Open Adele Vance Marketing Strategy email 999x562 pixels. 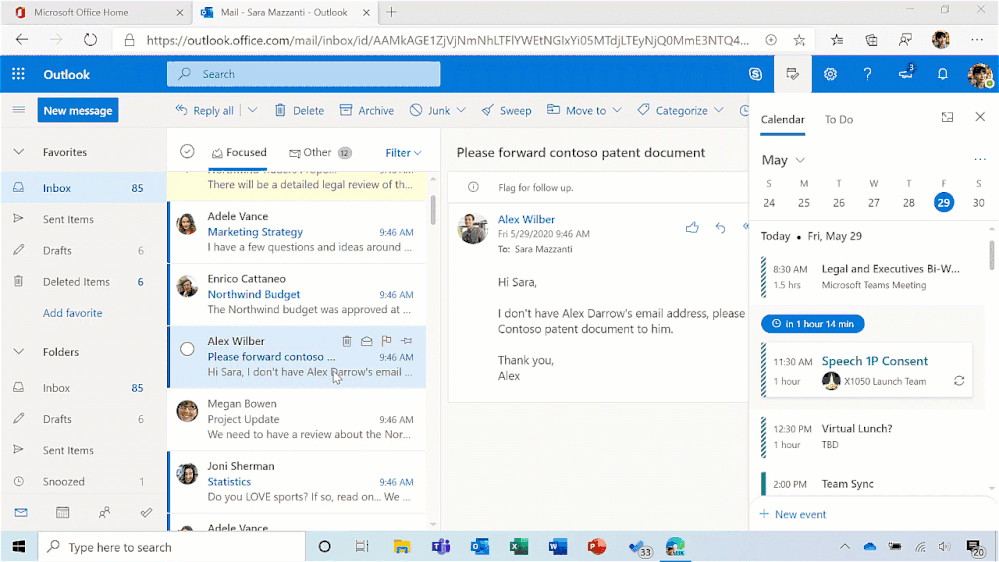coord(297,232)
